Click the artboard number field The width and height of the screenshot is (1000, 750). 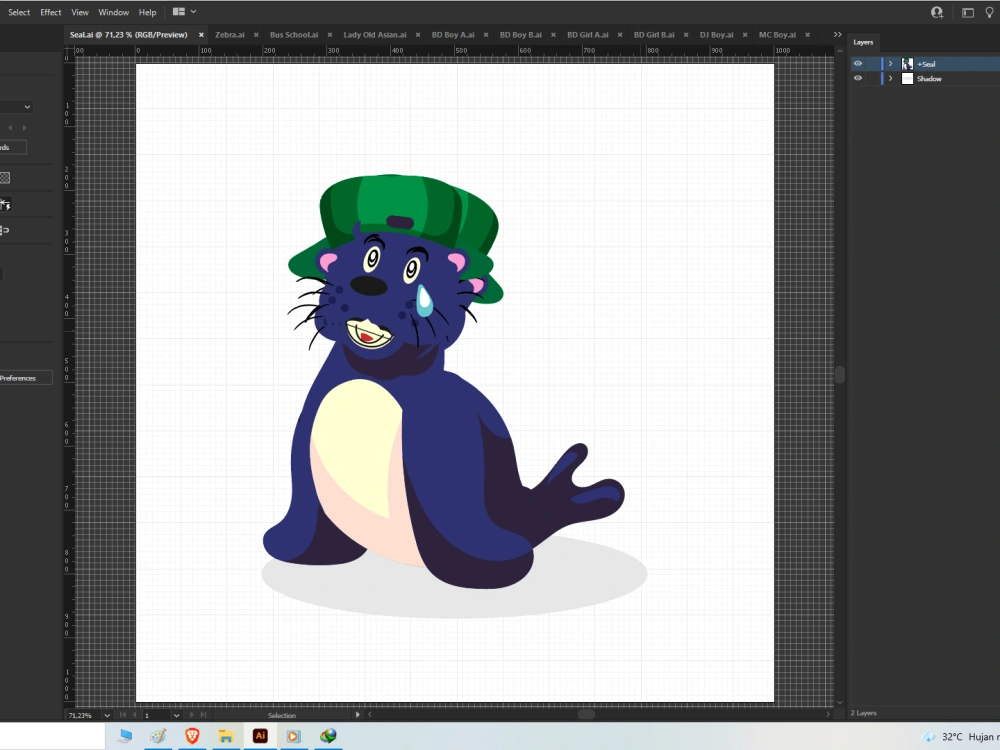pyautogui.click(x=157, y=716)
